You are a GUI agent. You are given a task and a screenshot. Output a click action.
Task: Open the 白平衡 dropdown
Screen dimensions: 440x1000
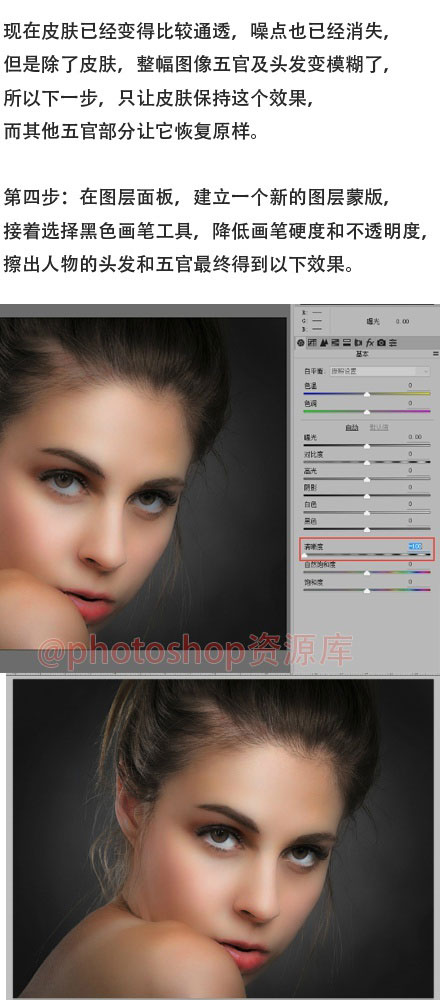click(379, 371)
